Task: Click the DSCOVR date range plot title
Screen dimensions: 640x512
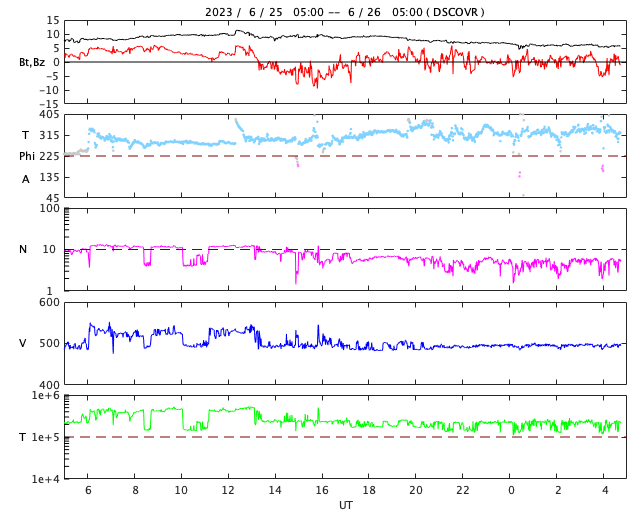Action: [345, 12]
